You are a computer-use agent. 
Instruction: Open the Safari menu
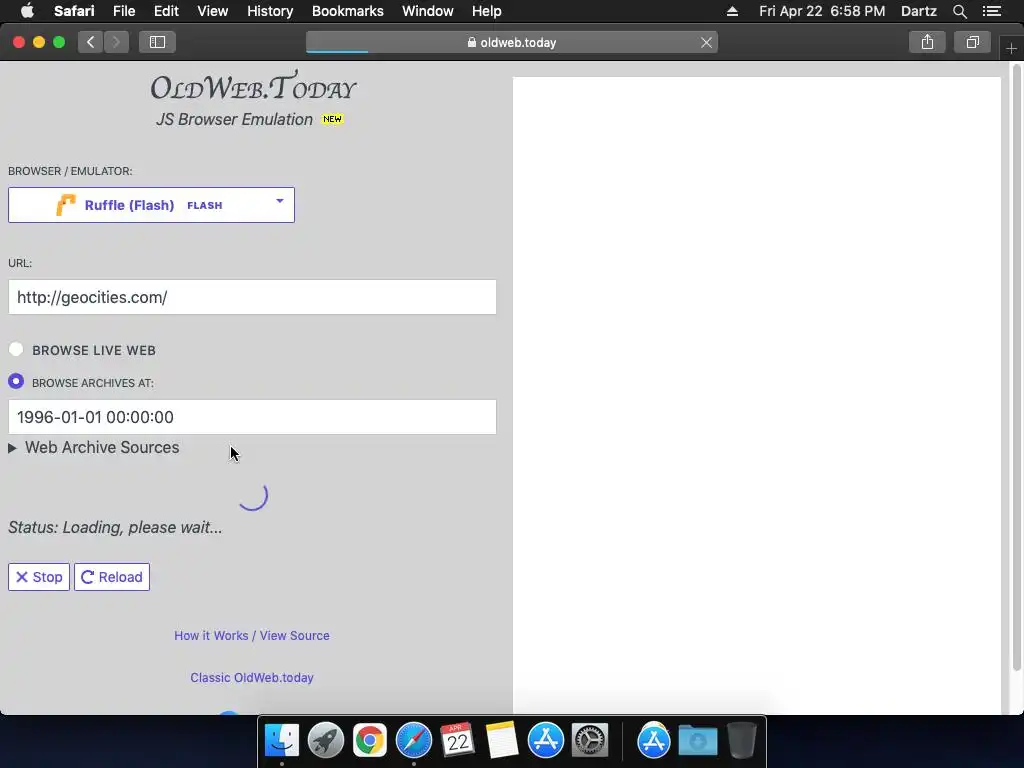point(74,11)
